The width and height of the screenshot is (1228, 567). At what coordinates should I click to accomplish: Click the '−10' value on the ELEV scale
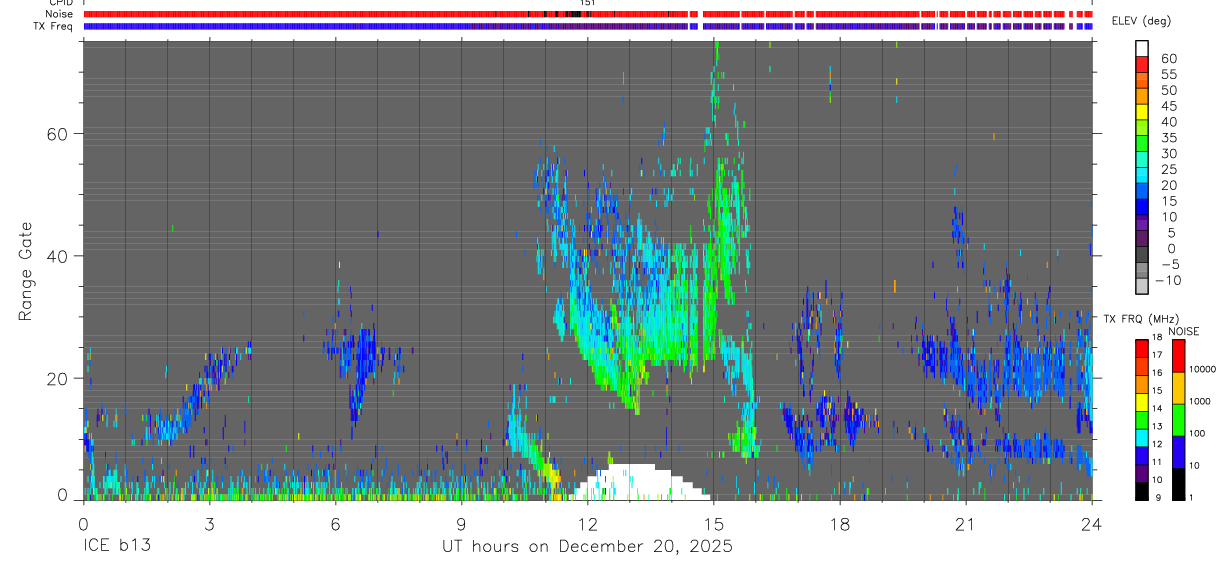point(1166,280)
